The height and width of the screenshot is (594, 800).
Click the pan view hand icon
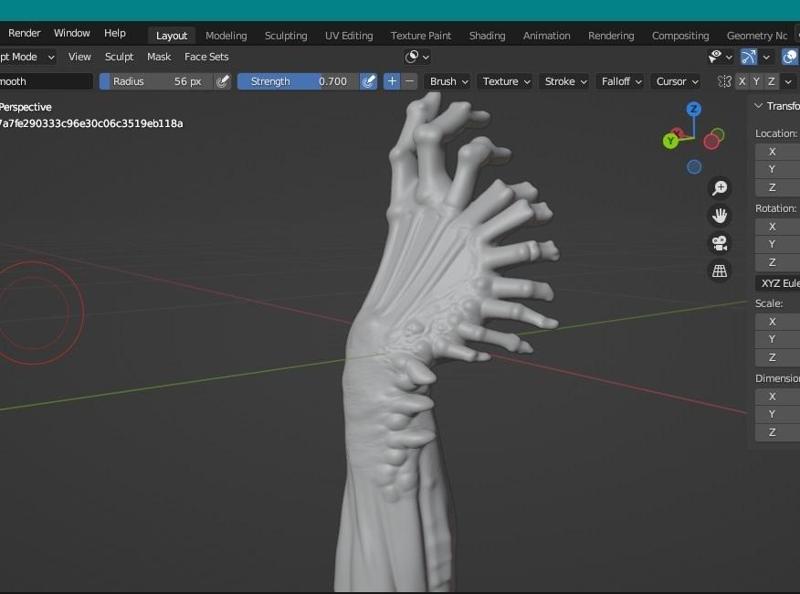719,215
